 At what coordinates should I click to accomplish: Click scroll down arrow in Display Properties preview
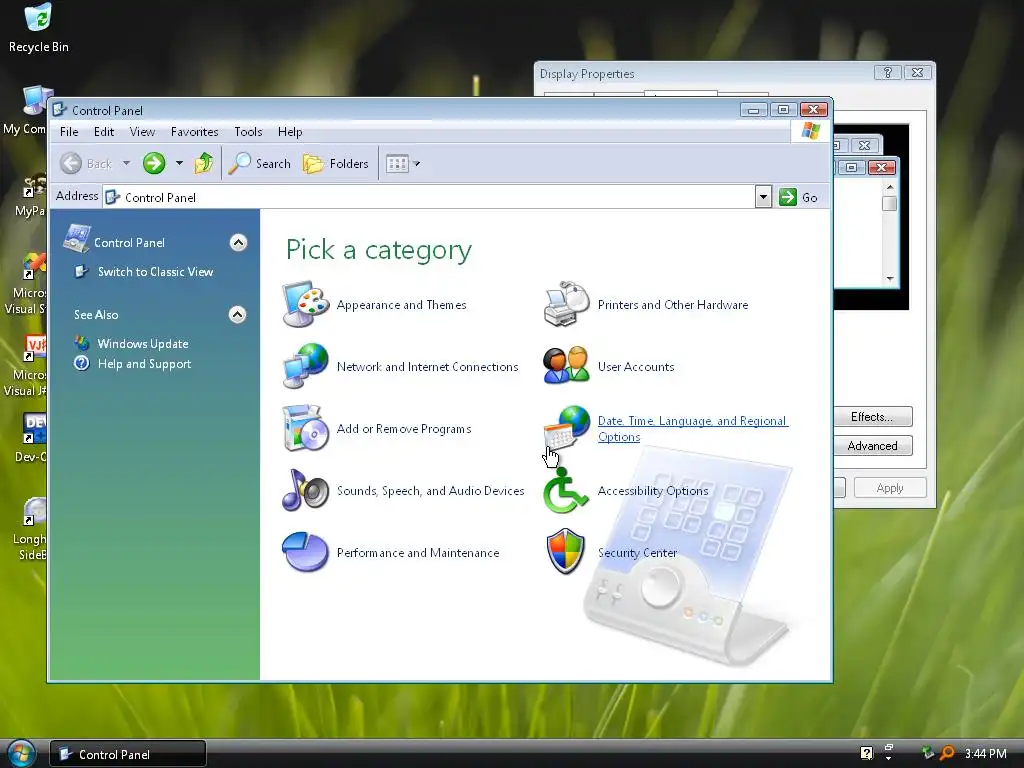pyautogui.click(x=889, y=278)
